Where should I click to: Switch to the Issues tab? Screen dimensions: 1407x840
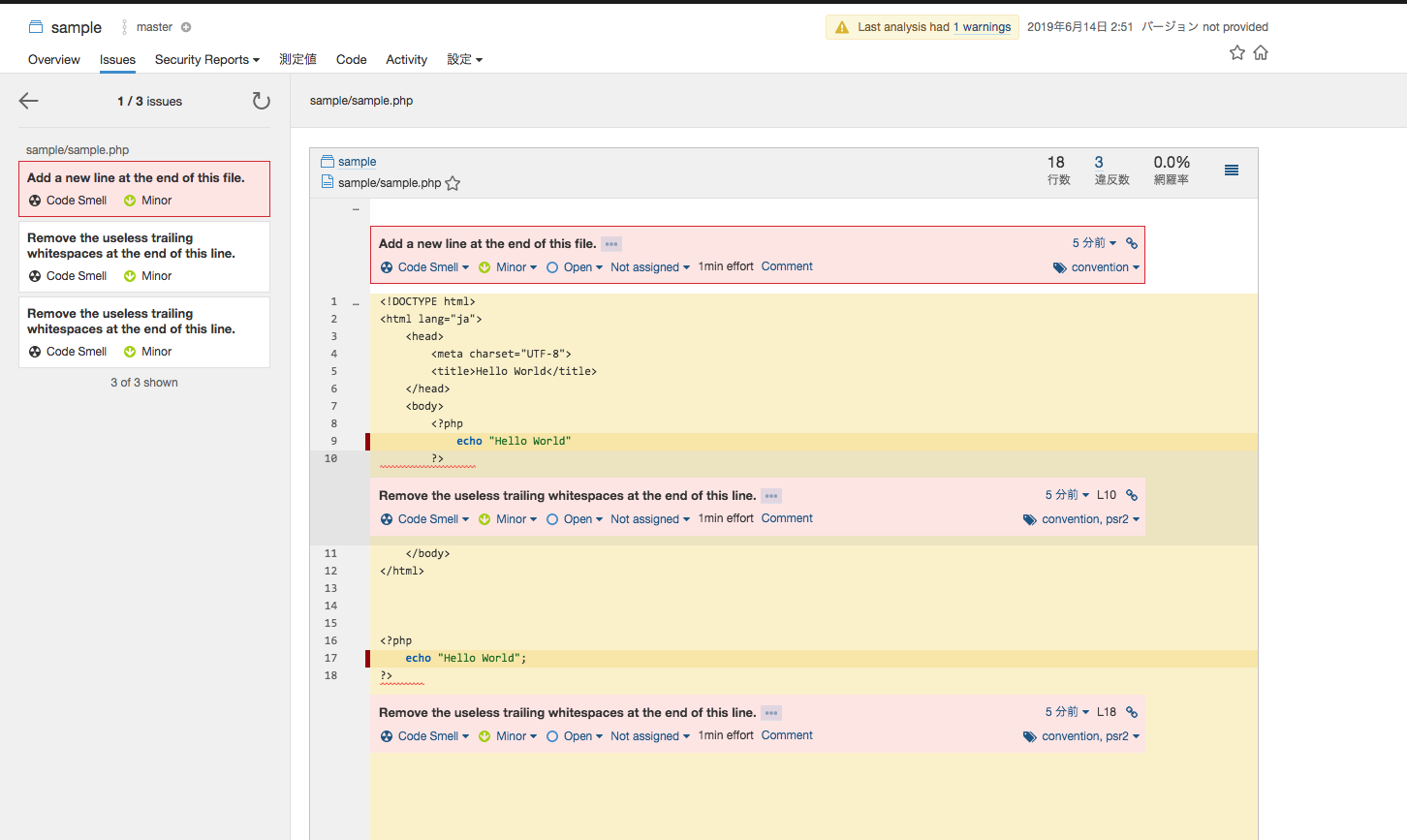click(x=117, y=60)
